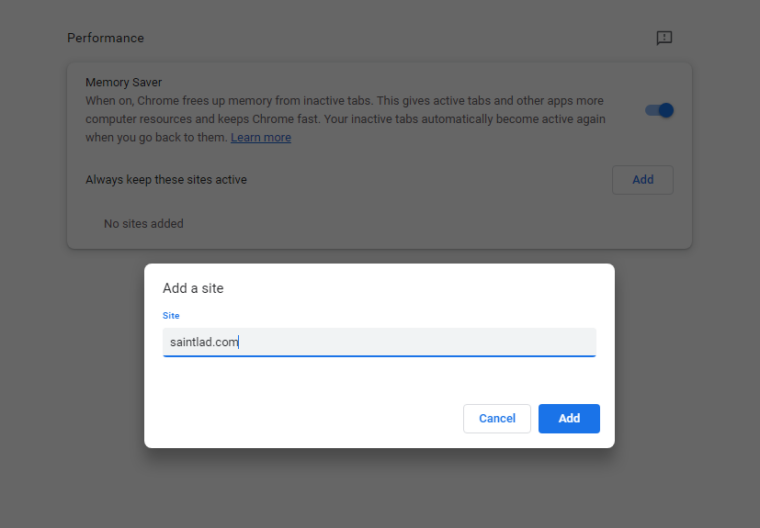Click into the Site input field
This screenshot has width=760, height=528.
380,342
